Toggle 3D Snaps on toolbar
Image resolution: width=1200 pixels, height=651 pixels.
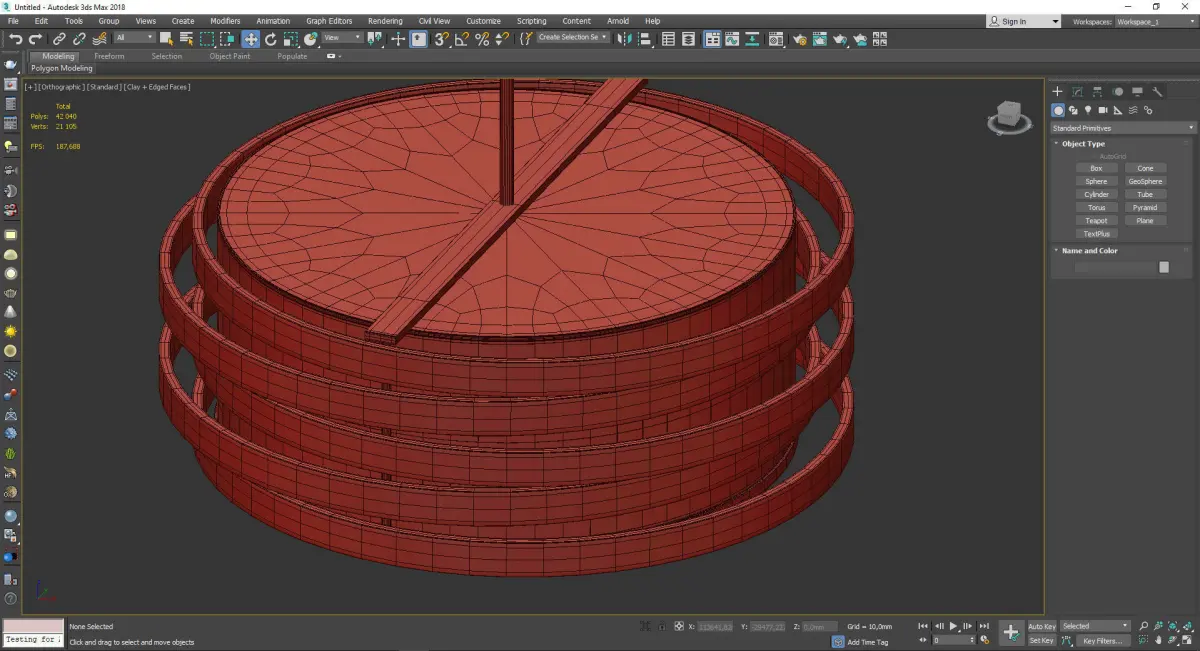(x=440, y=39)
